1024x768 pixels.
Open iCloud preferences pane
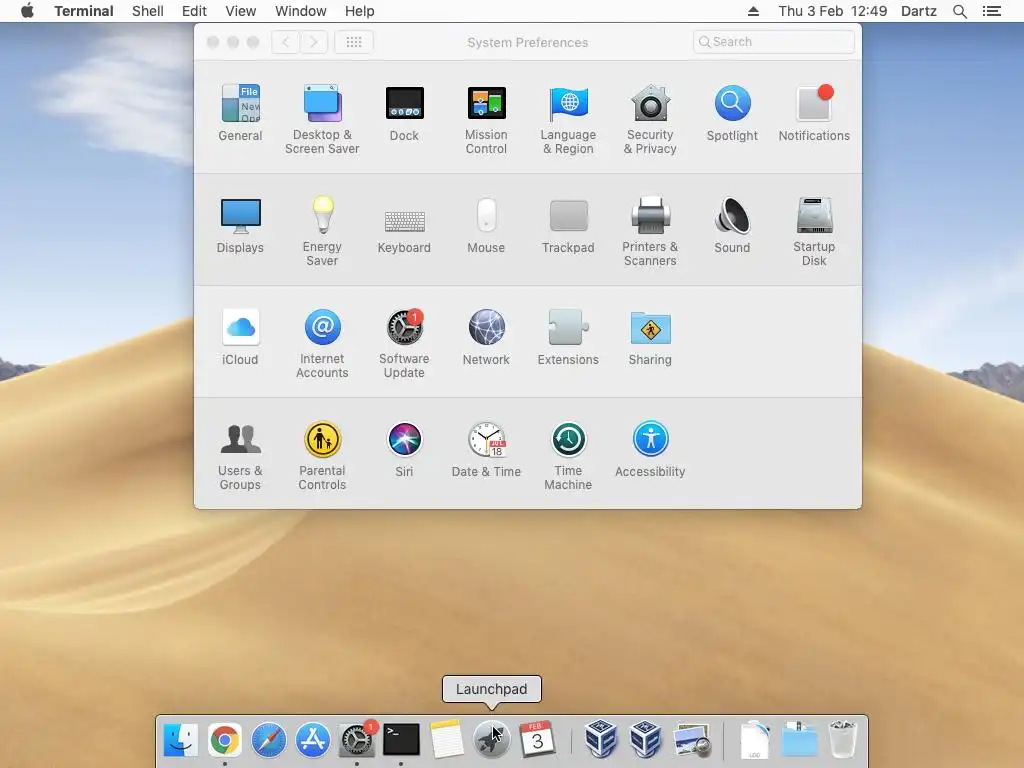(240, 337)
